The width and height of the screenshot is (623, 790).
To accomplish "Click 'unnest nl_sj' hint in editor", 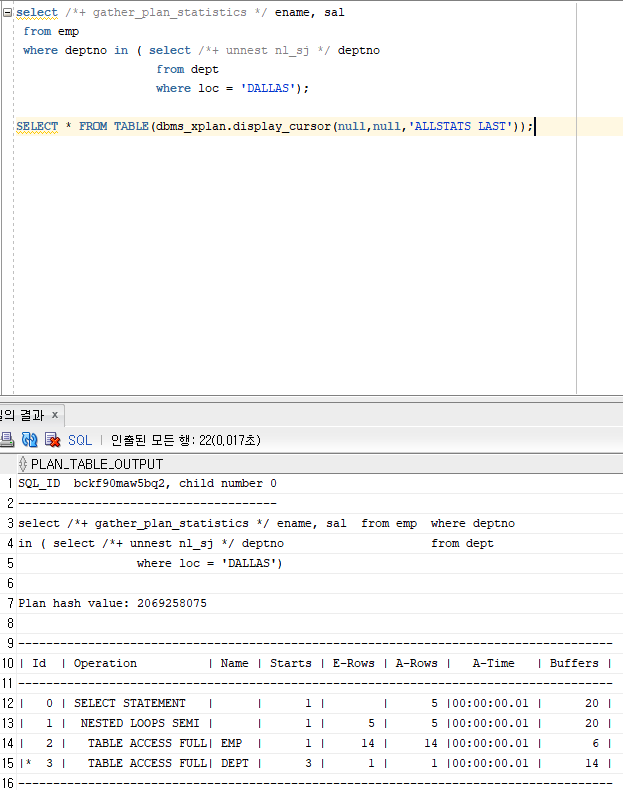I will [x=267, y=50].
